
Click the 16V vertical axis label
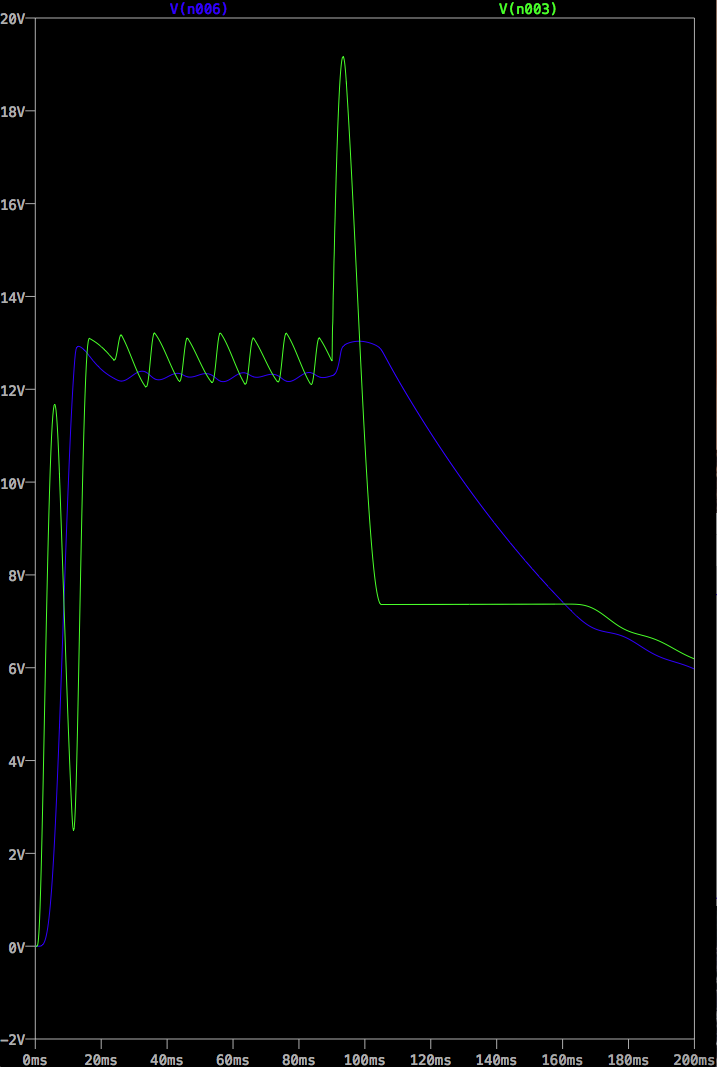[x=13, y=204]
